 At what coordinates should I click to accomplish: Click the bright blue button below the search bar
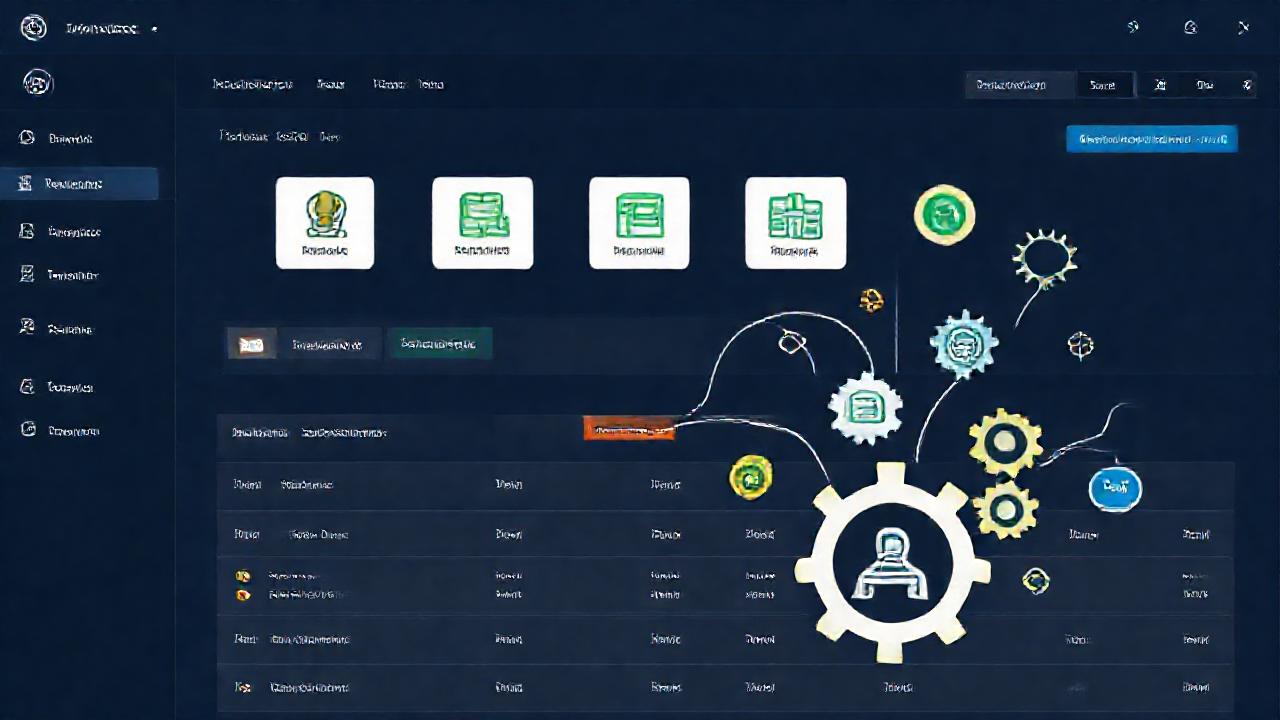[x=1152, y=139]
